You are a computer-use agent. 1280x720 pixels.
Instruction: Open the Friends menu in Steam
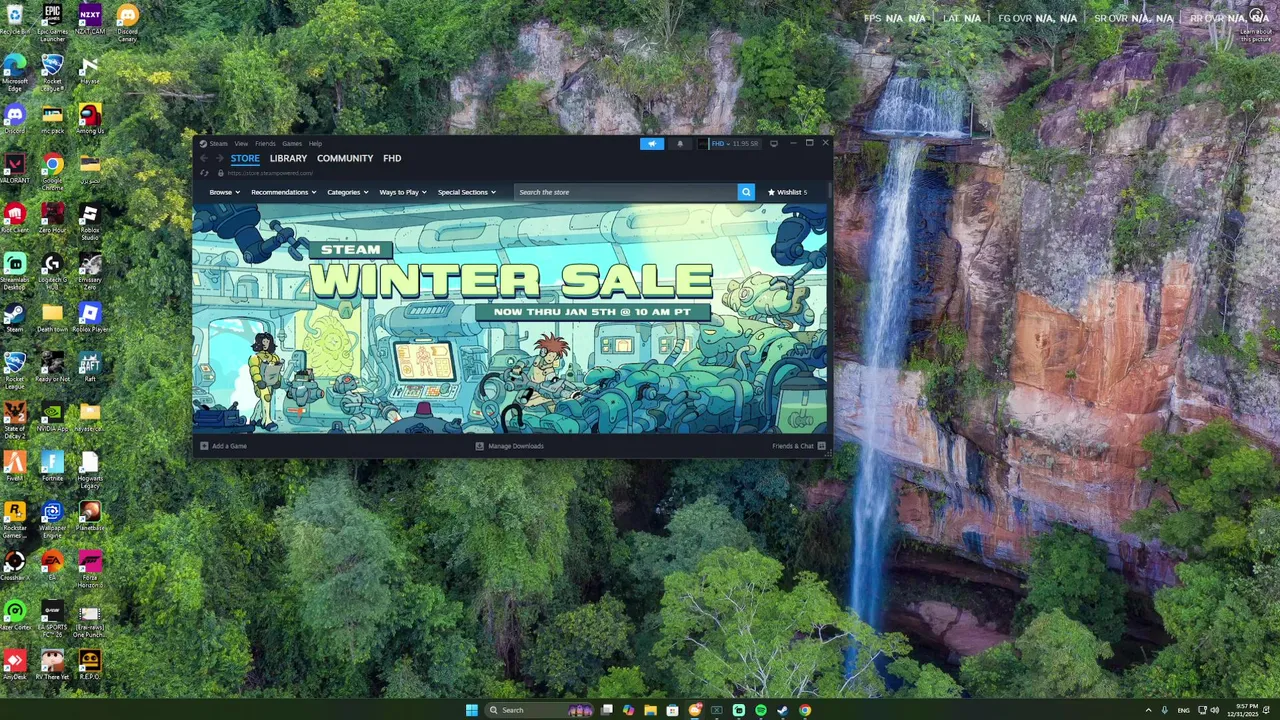[265, 144]
